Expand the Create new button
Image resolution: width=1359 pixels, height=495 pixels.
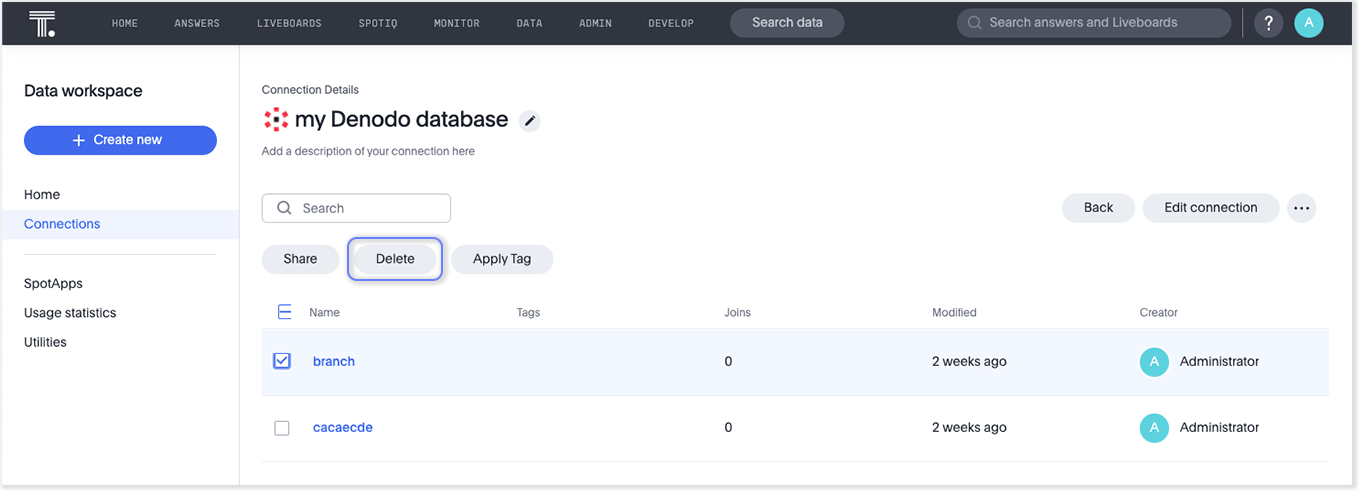point(120,140)
